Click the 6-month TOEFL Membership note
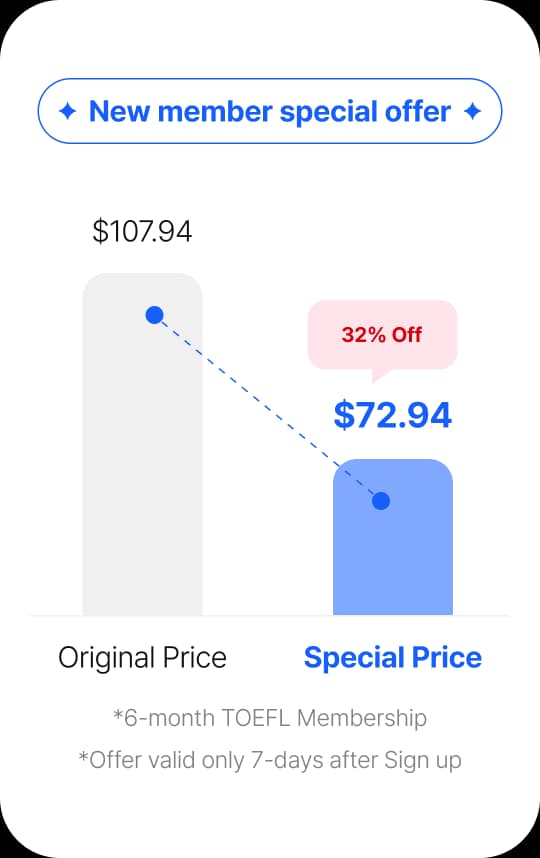Image resolution: width=540 pixels, height=858 pixels. pyautogui.click(x=270, y=718)
